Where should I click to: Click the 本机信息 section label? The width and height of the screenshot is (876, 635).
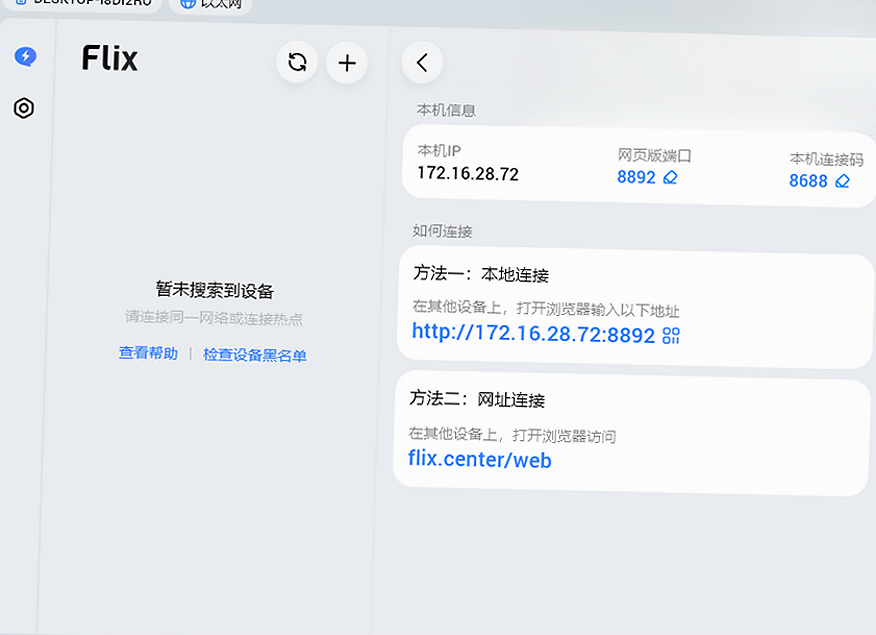(x=446, y=110)
